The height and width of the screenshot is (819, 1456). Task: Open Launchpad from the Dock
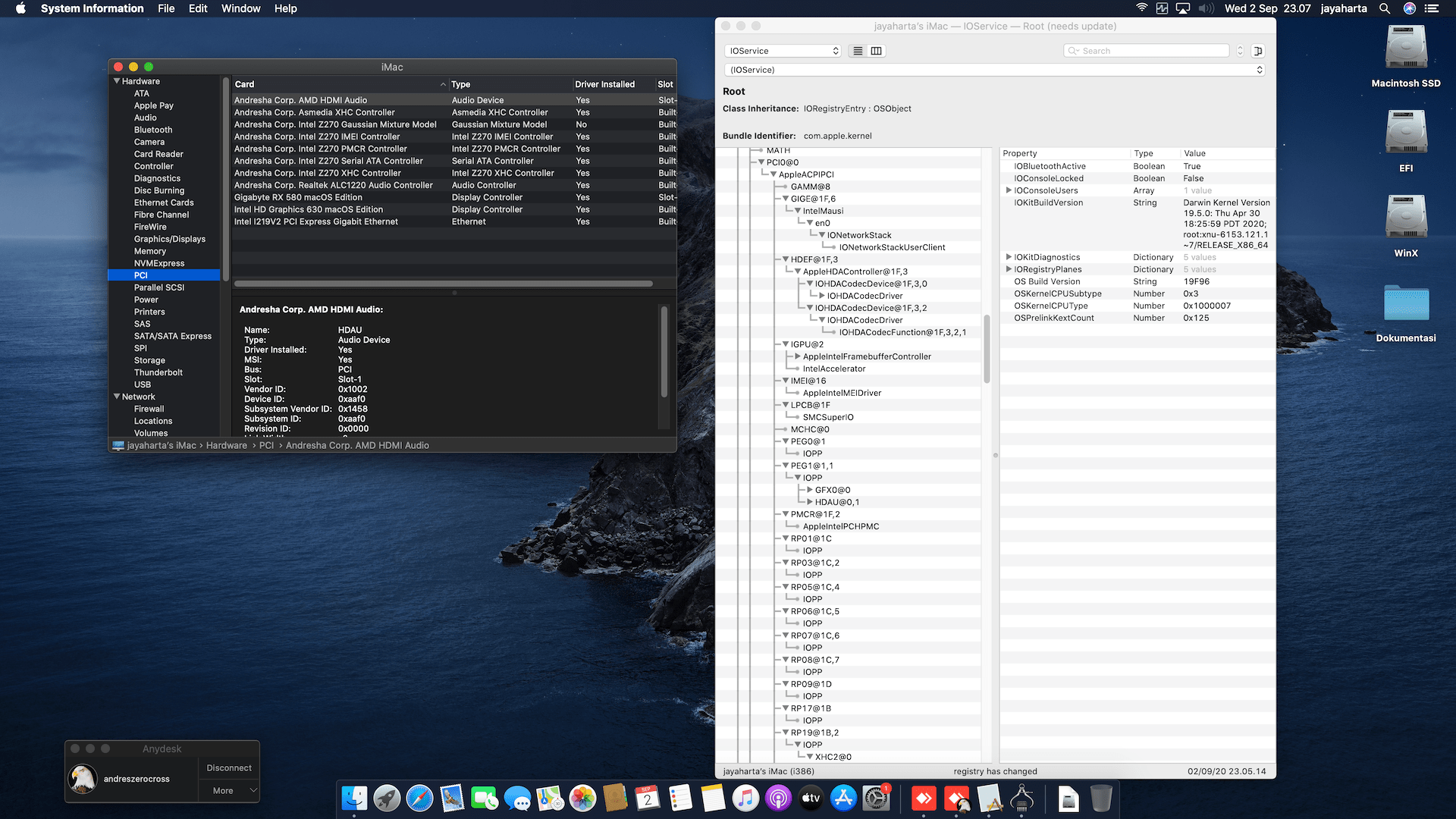pyautogui.click(x=387, y=799)
